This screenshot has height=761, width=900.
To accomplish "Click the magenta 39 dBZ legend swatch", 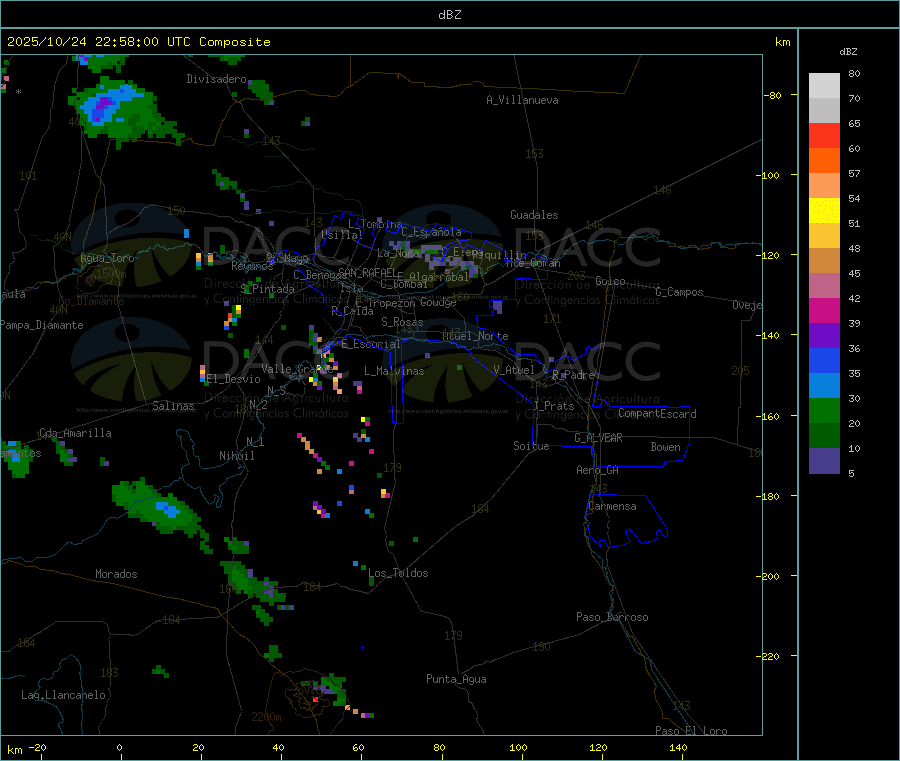I will 824,310.
